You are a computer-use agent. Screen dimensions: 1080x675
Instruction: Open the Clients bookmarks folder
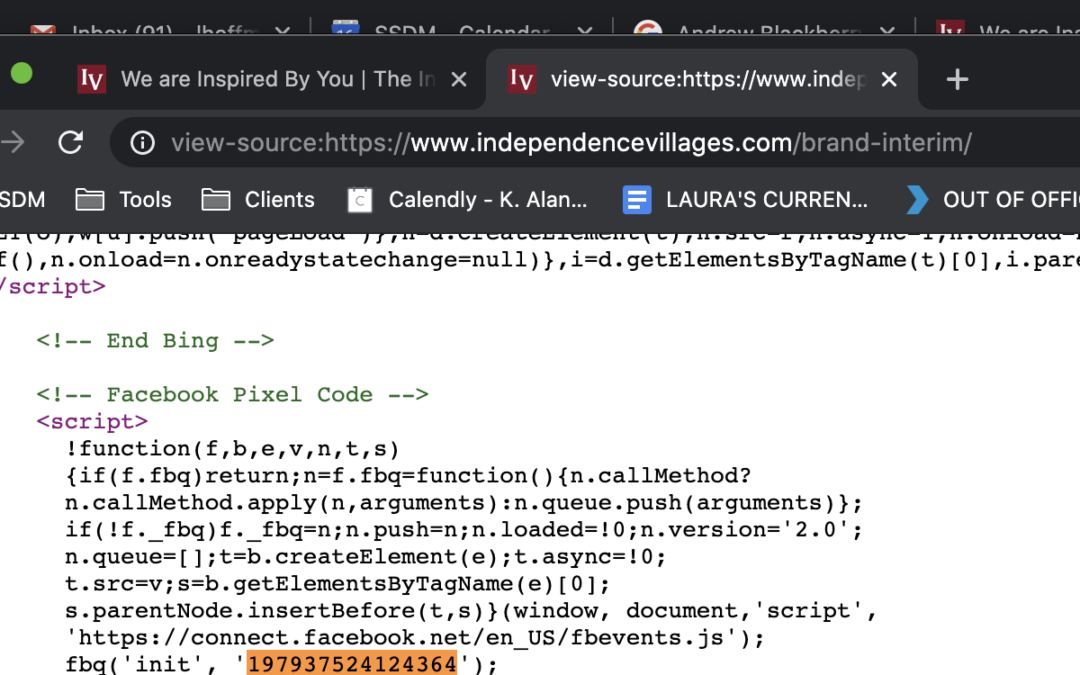[x=258, y=200]
